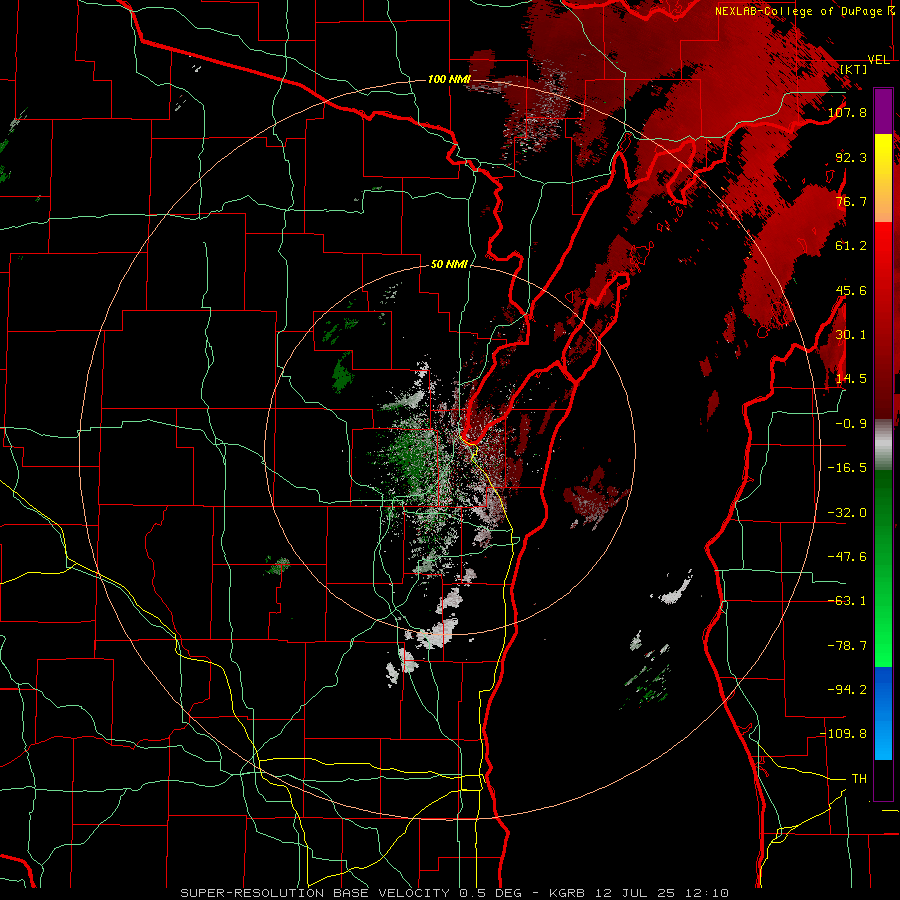Click the 107.8 legend value

847,112
